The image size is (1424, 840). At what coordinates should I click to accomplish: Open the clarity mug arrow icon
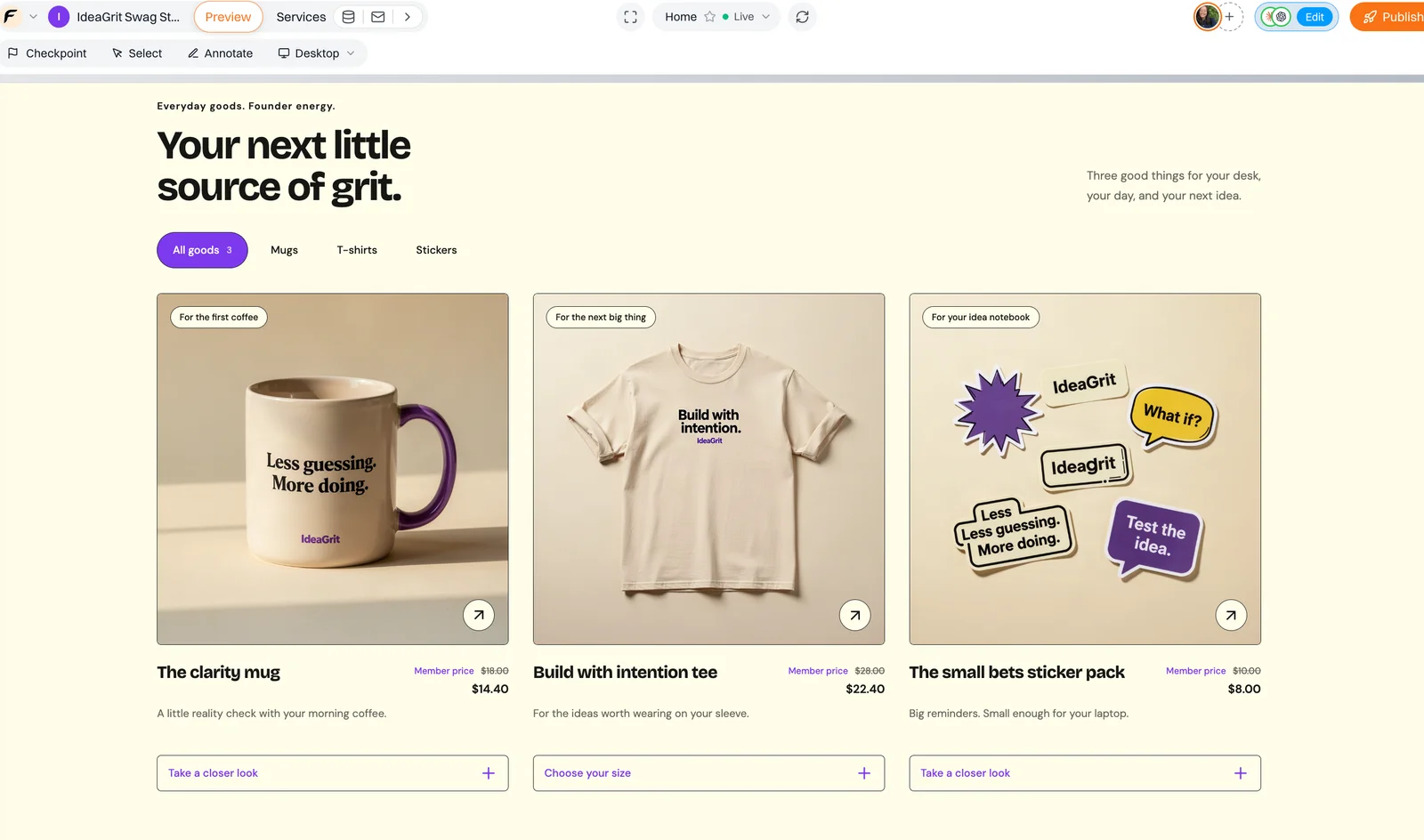[479, 615]
